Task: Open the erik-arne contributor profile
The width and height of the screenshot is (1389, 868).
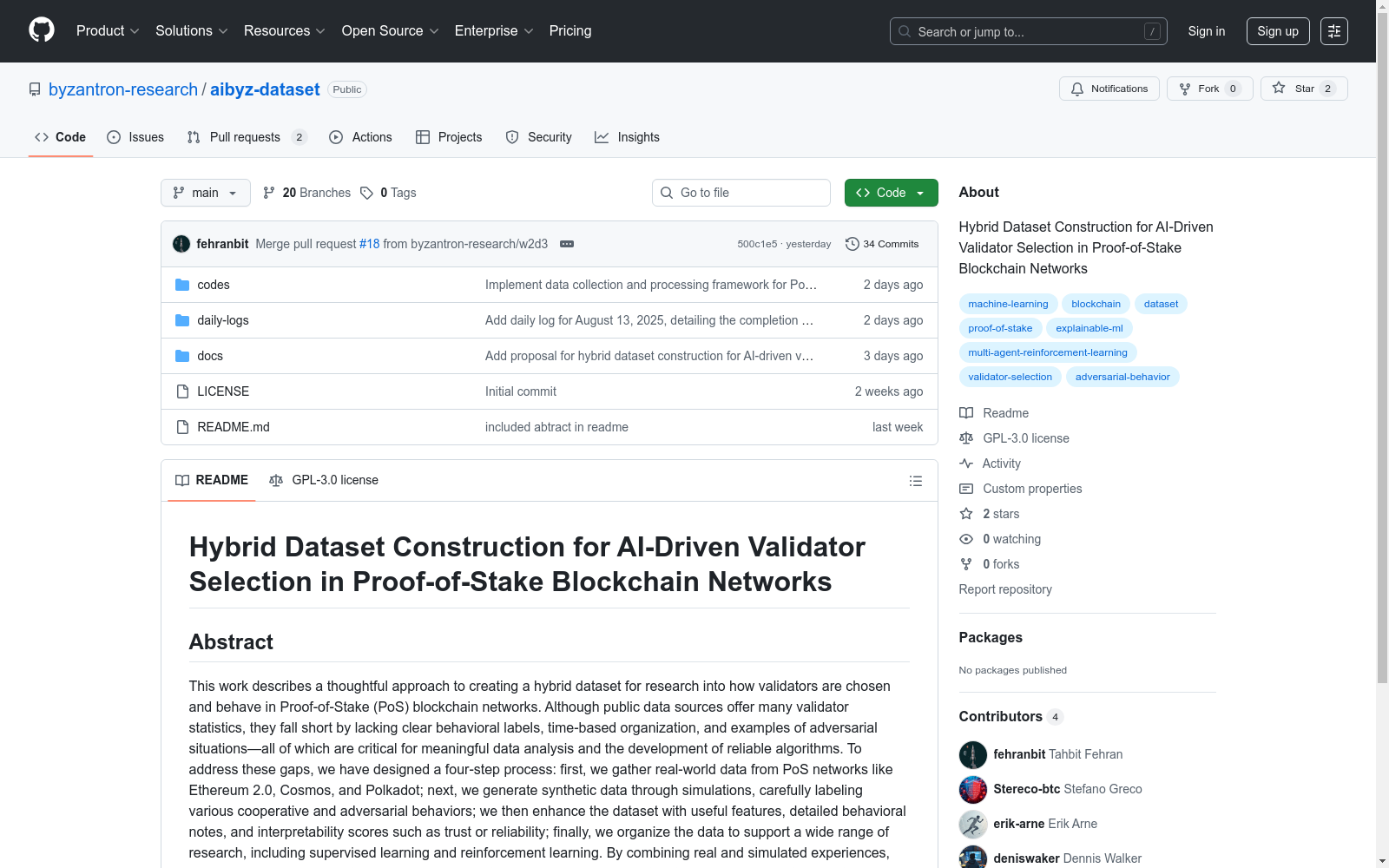Action: tap(1045, 824)
